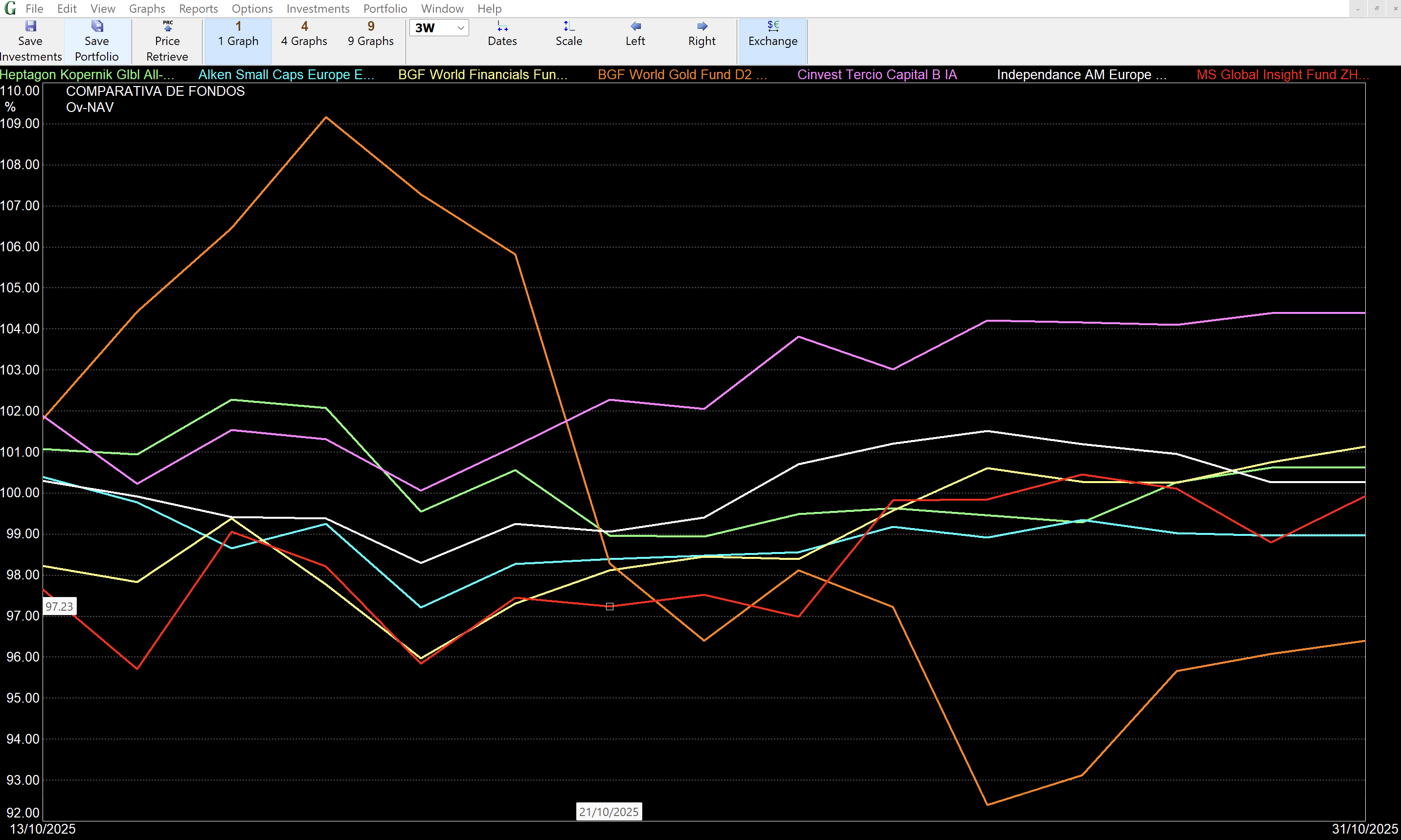1401x840 pixels.
Task: Open the Graphs menu
Action: (x=147, y=8)
